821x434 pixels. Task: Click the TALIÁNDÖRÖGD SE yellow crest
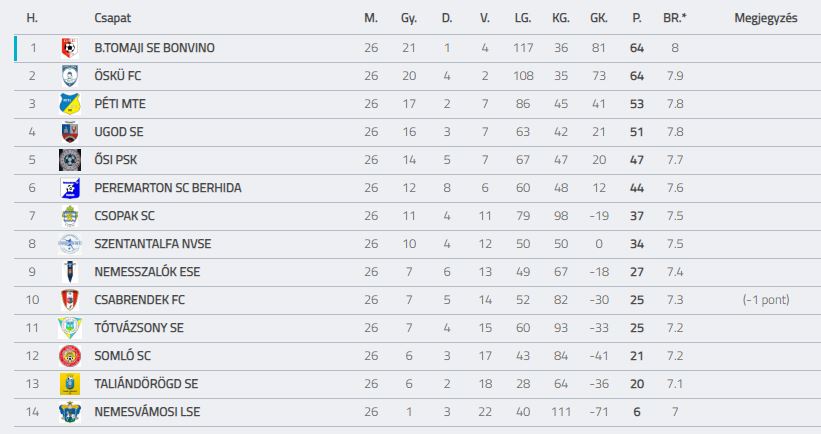click(70, 384)
